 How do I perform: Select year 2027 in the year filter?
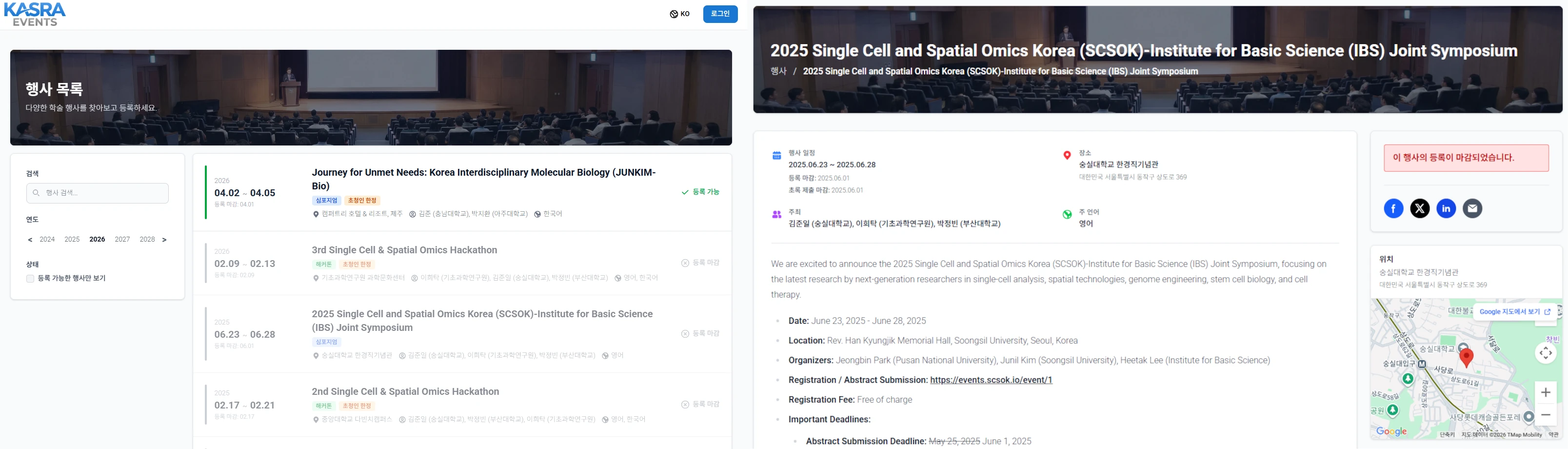122,240
